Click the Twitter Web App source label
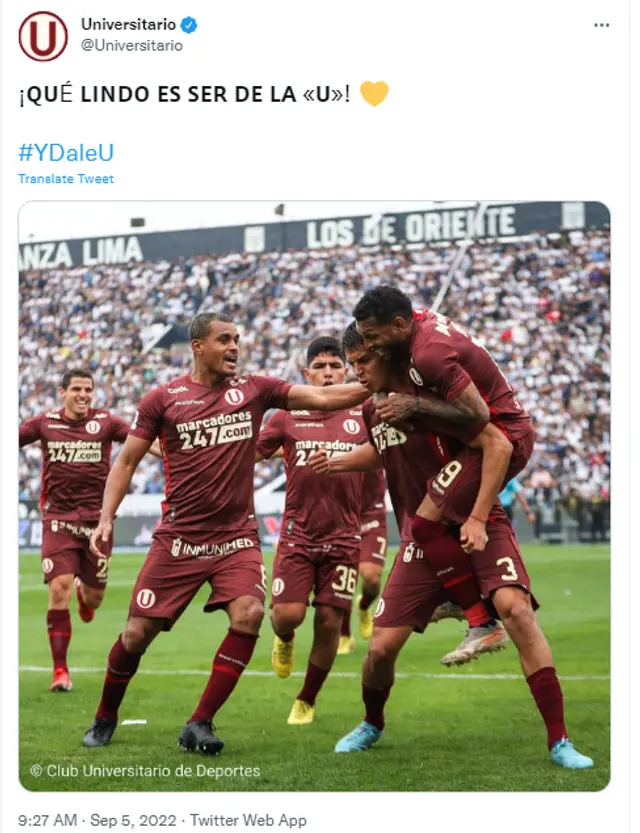This screenshot has width=640, height=833. (x=248, y=820)
